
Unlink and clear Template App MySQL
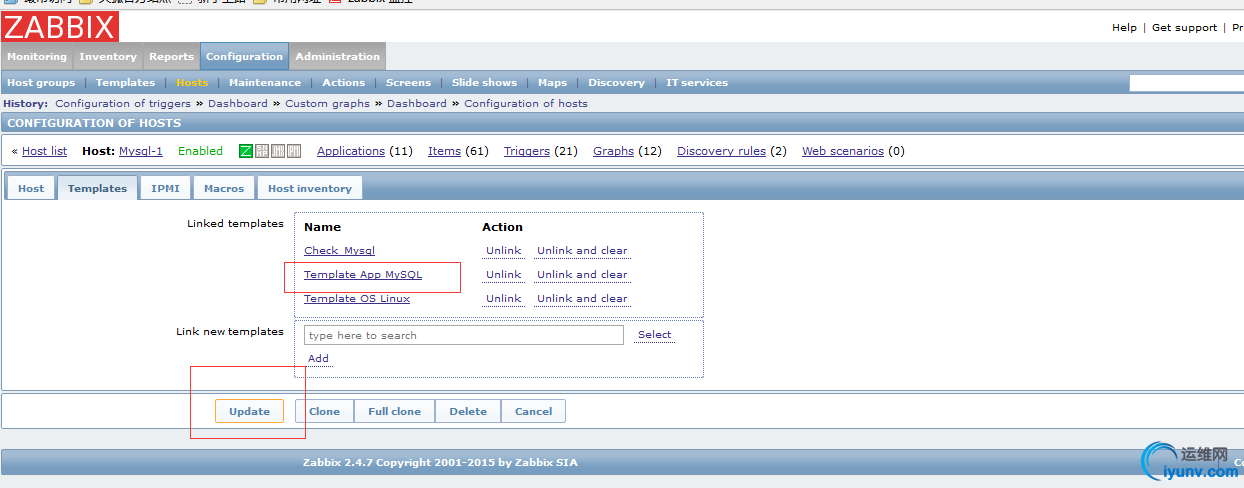(582, 275)
